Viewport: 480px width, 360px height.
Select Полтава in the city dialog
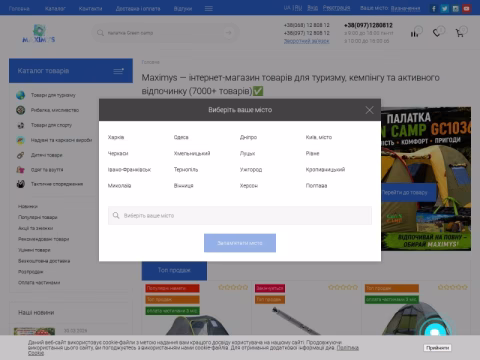(x=316, y=186)
